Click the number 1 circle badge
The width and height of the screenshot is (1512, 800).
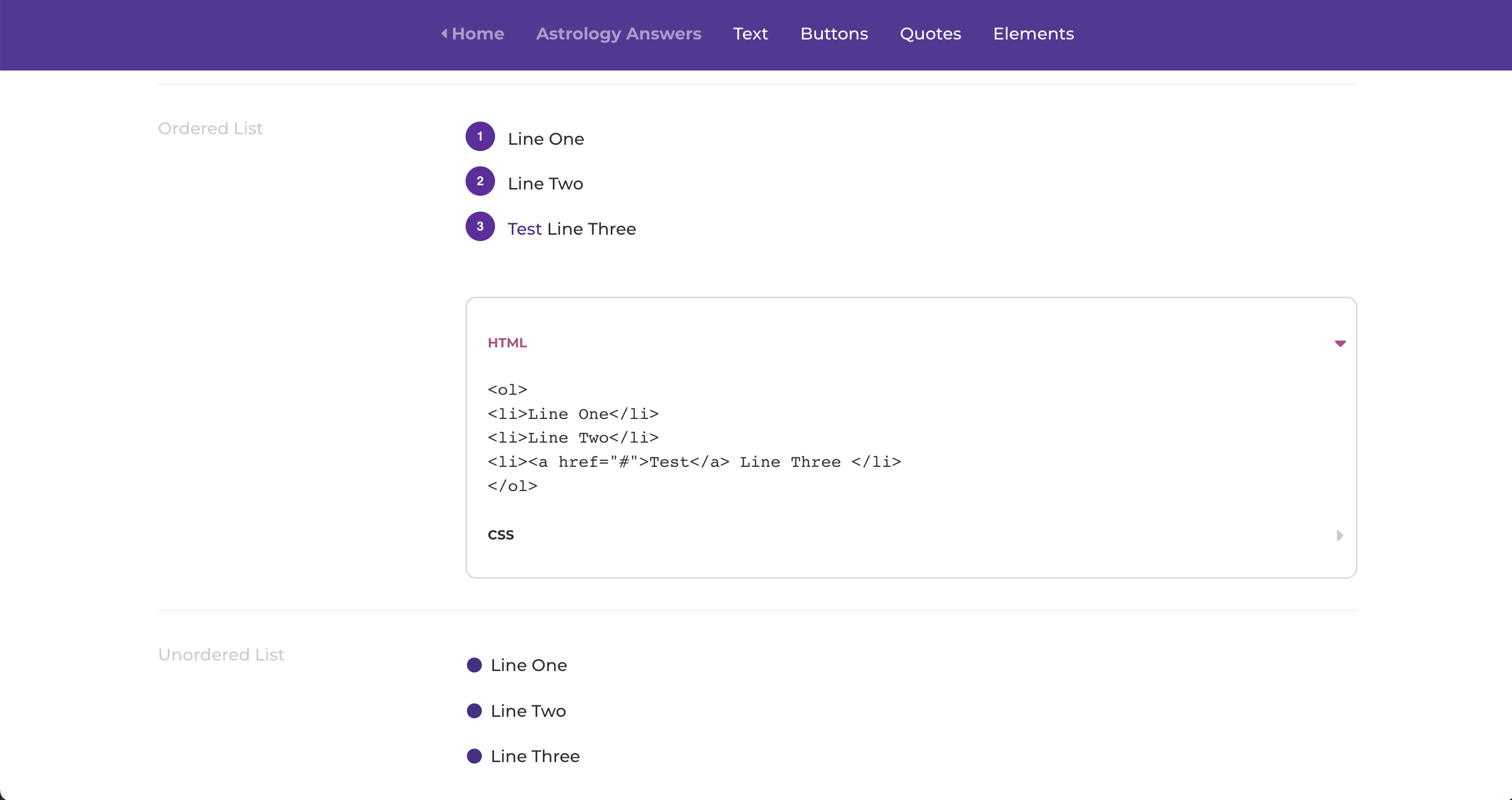(480, 136)
